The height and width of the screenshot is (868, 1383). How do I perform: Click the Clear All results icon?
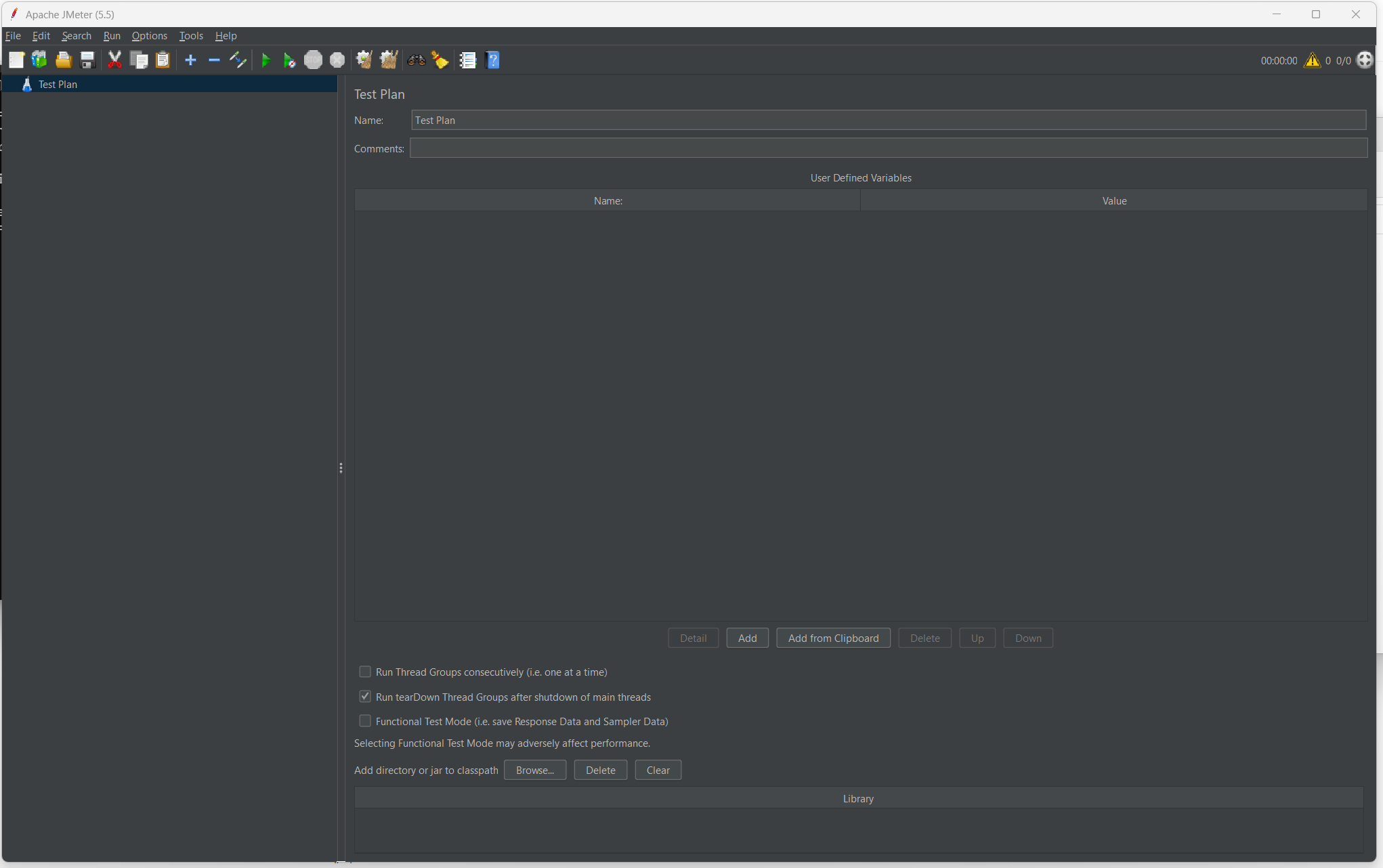(x=389, y=60)
